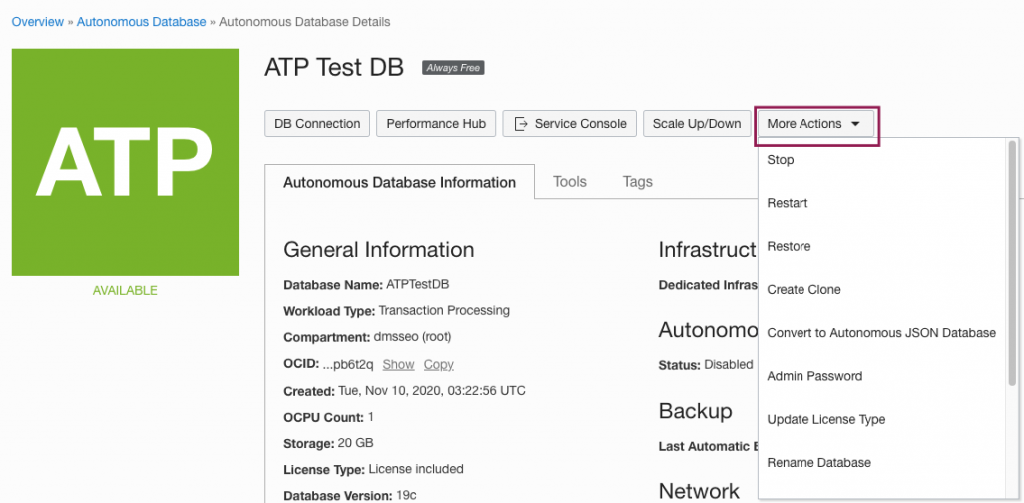Open the More Actions dropdown
Screen dimensions: 1024x503
815,123
